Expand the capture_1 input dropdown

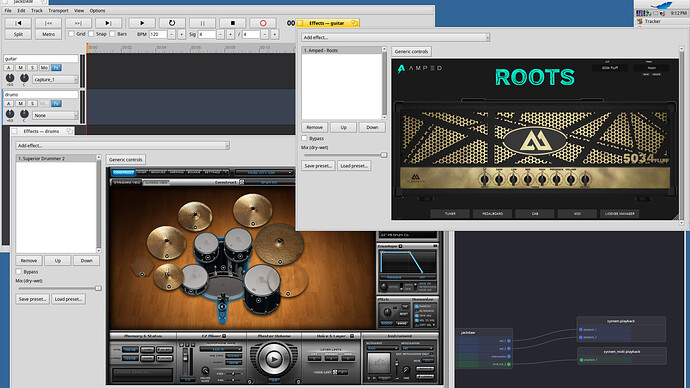pos(55,80)
